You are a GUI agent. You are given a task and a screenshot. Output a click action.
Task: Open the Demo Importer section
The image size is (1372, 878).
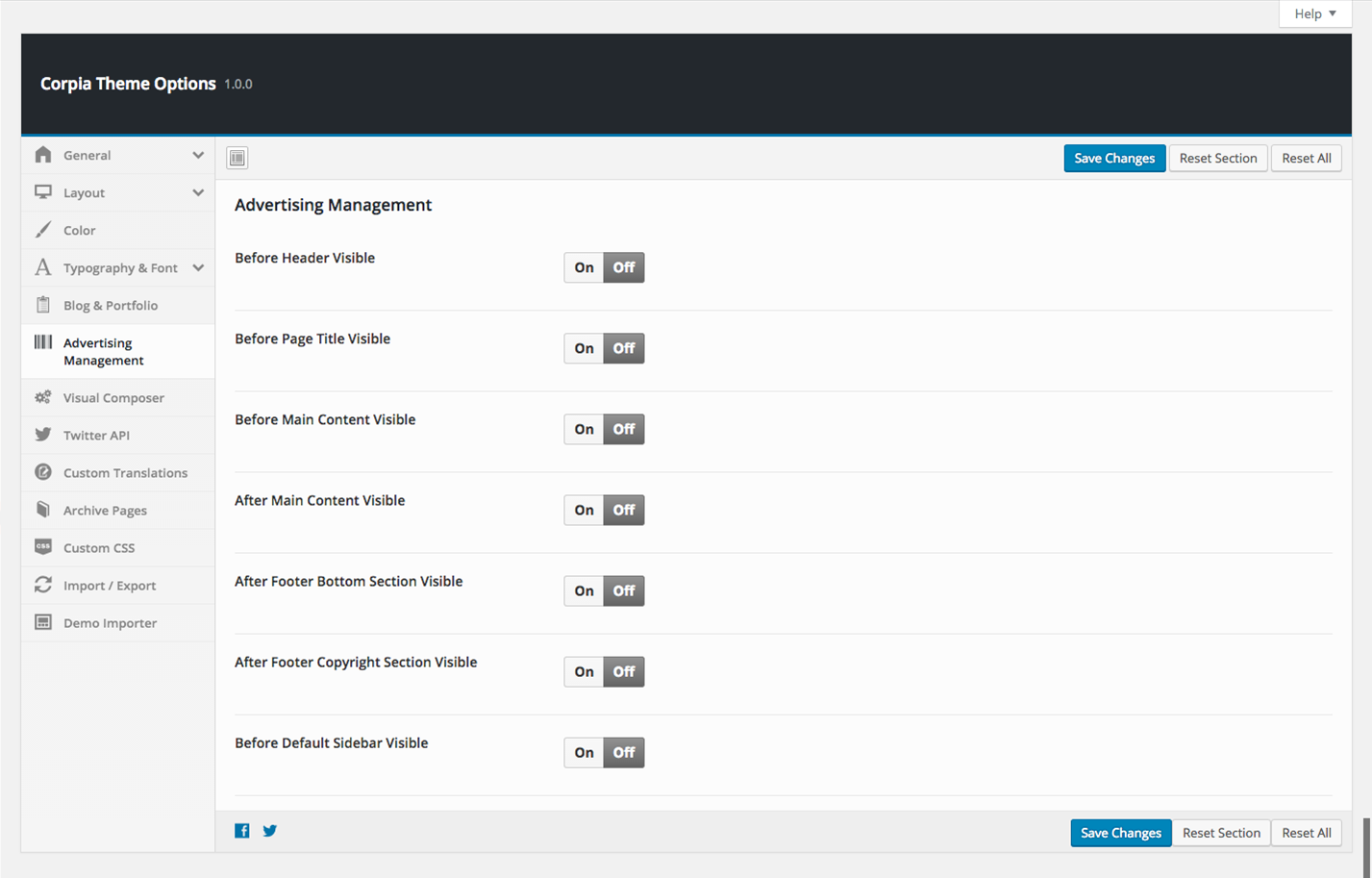point(110,622)
